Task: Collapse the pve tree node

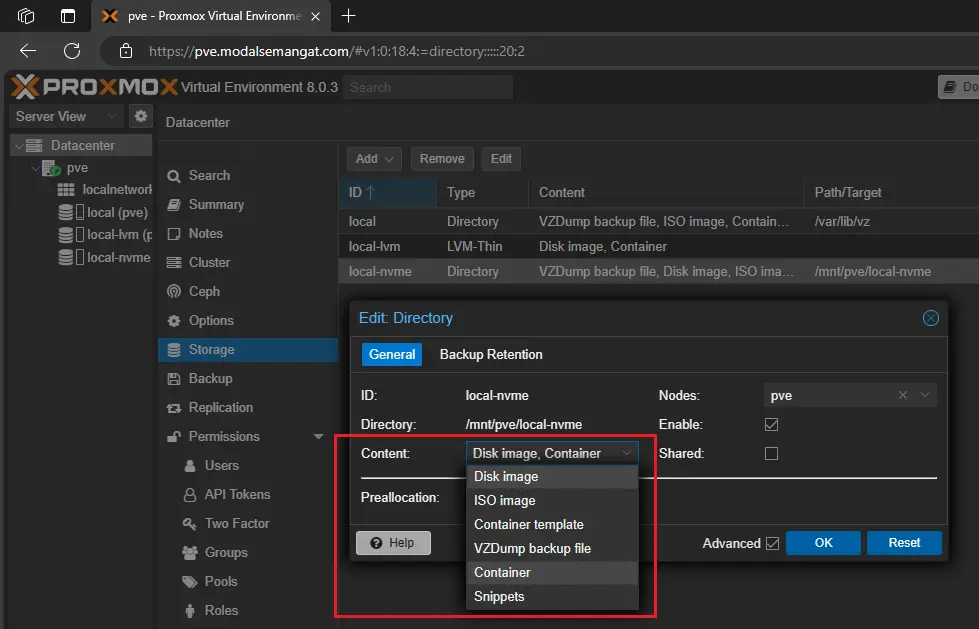Action: (36, 168)
